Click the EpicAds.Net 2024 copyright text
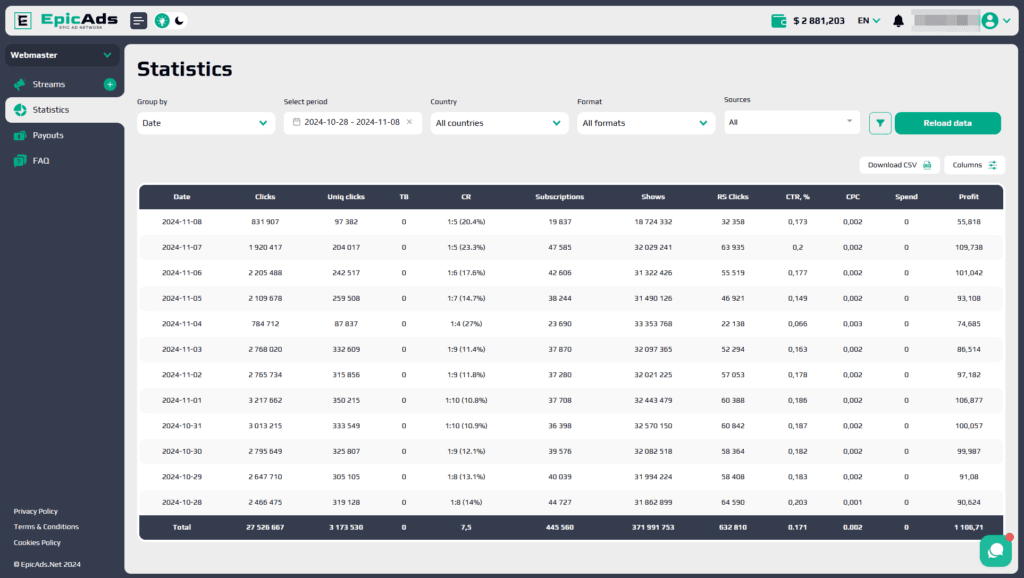This screenshot has width=1024, height=578. coord(47,564)
